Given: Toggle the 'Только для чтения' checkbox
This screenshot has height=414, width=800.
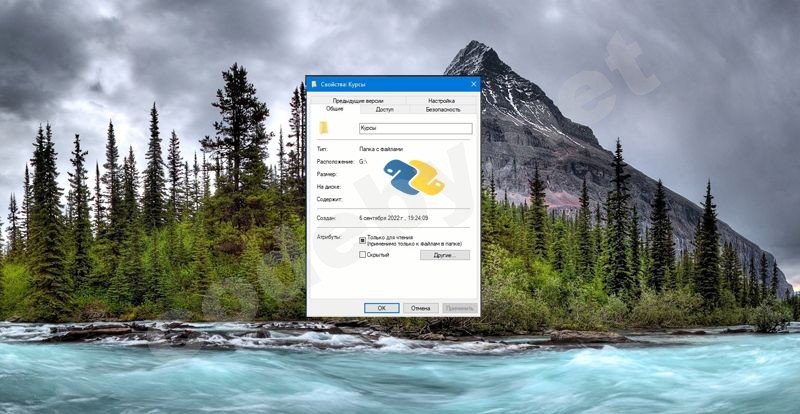Looking at the screenshot, I should 362,240.
